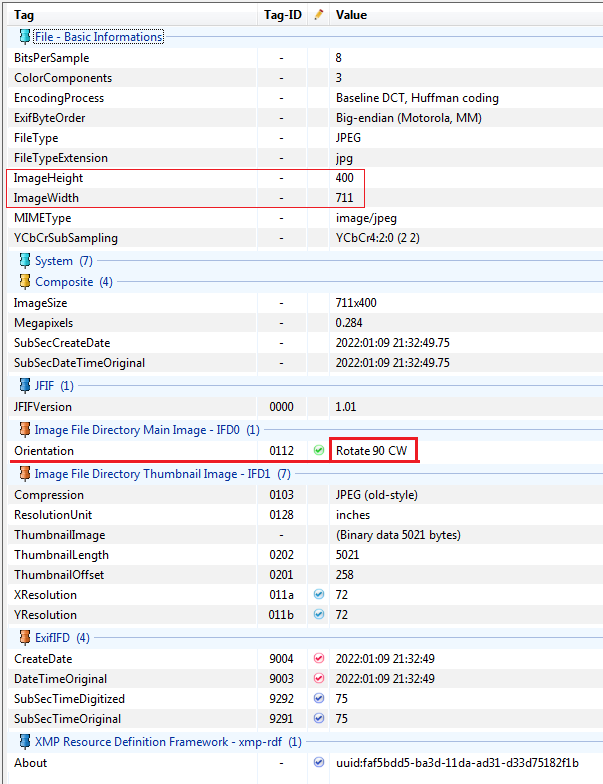
Task: Select the MIMEType value image/jpeg
Action: coord(366,218)
